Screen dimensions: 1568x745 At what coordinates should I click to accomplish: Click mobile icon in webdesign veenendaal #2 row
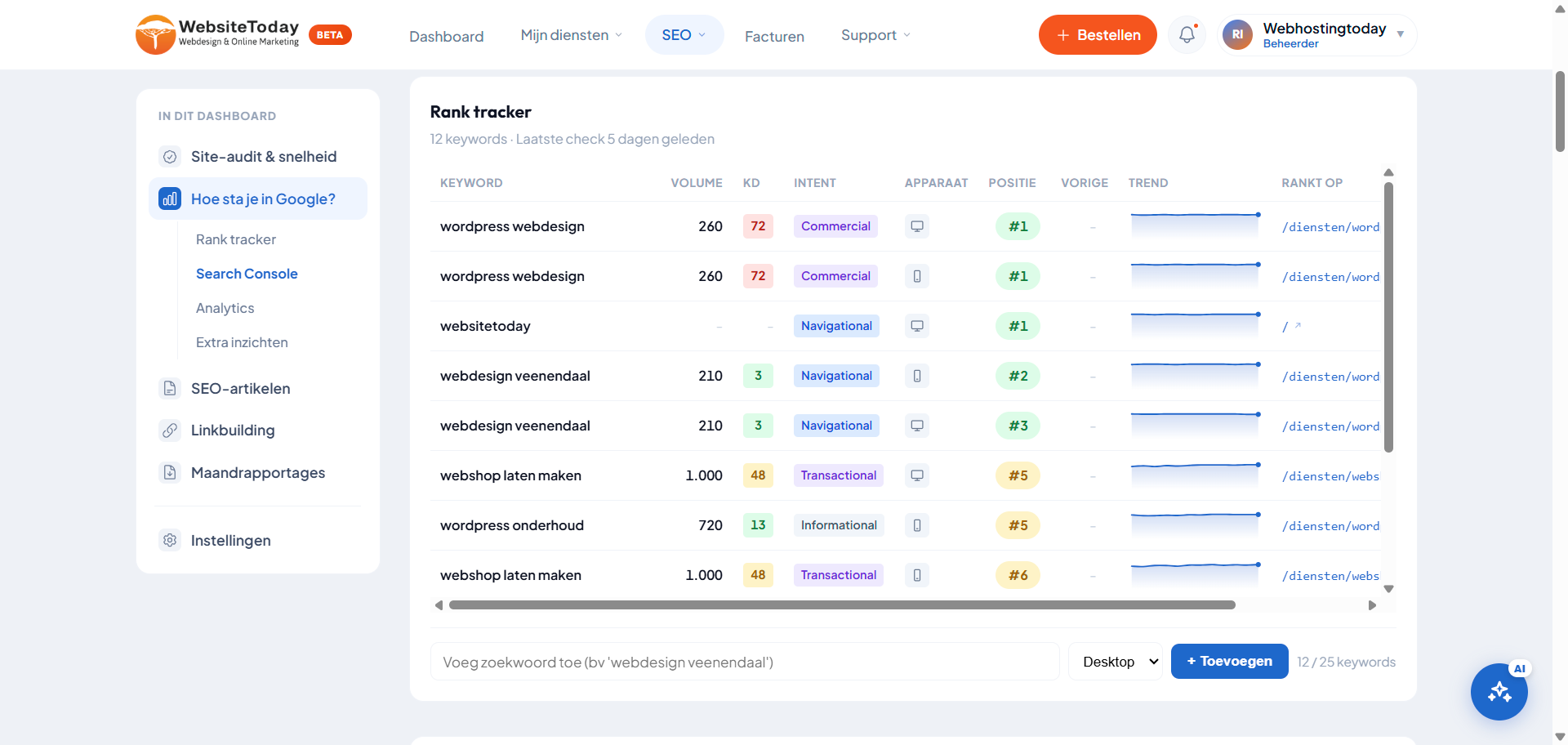click(917, 376)
